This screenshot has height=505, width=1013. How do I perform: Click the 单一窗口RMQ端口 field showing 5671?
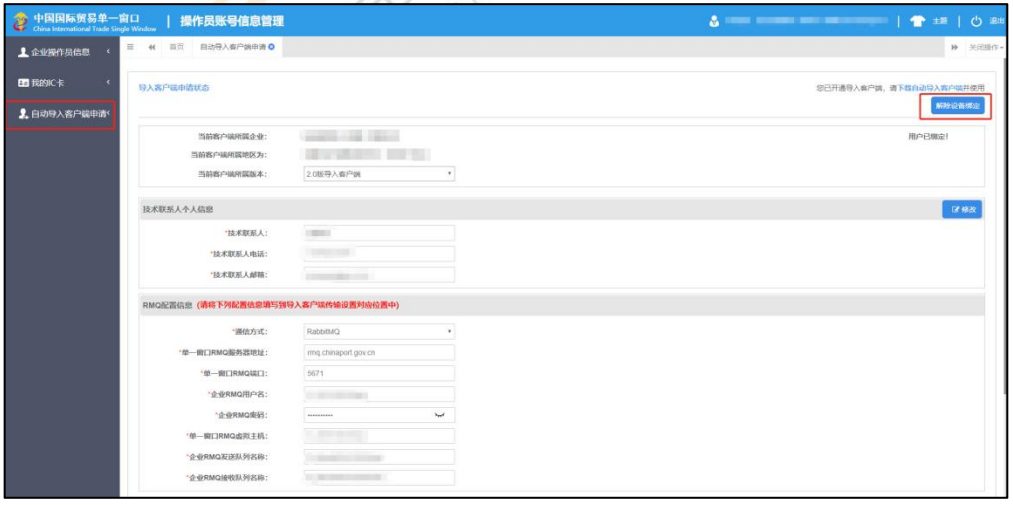coord(378,373)
